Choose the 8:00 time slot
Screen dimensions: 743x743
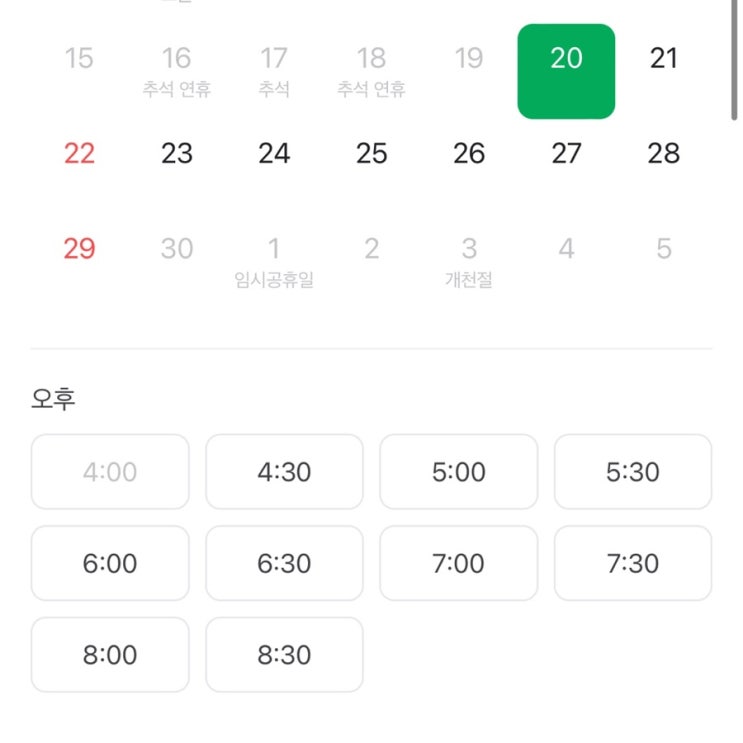coord(110,655)
